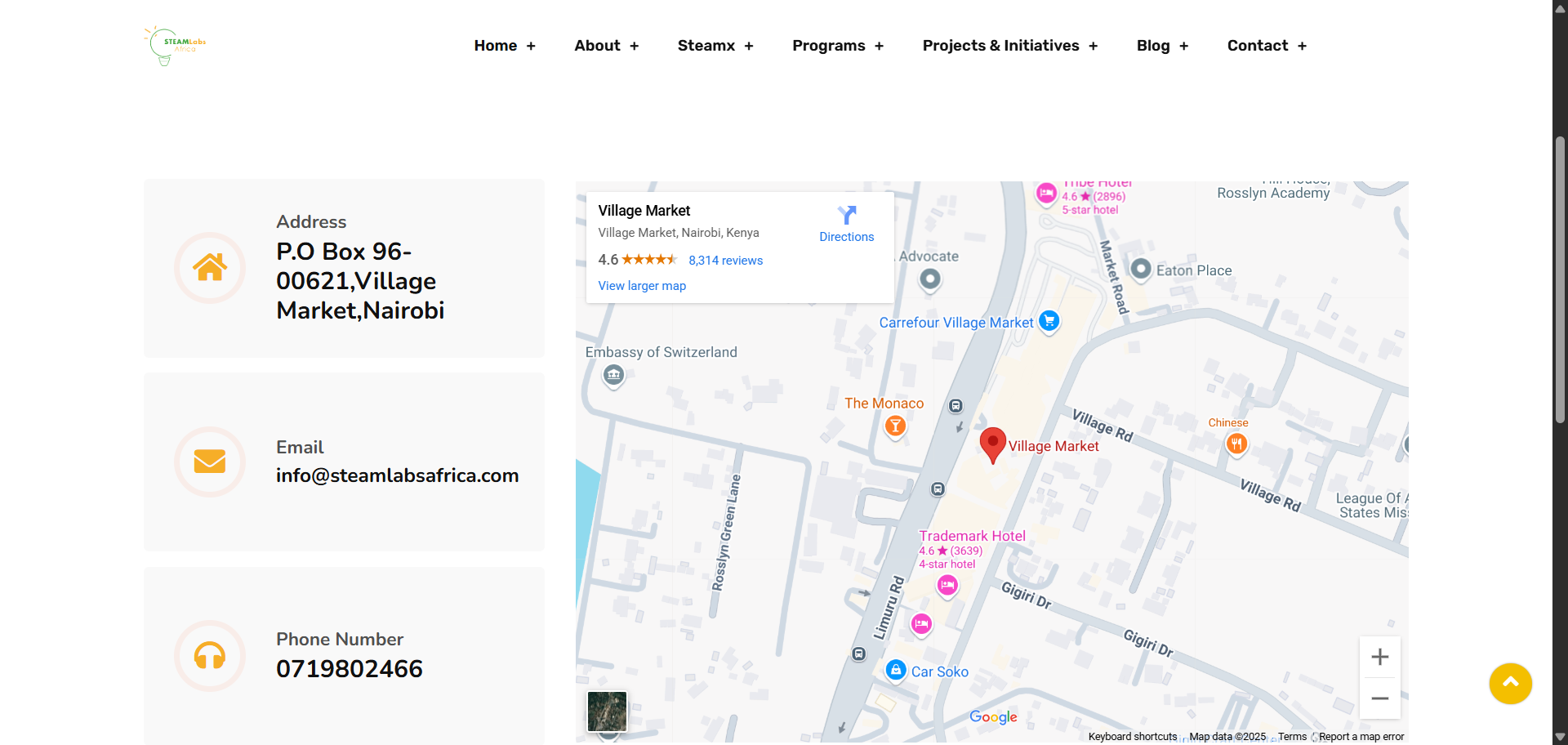Image resolution: width=1568 pixels, height=745 pixels.
Task: Click the Chinese restaurant marker icon
Action: [1236, 444]
